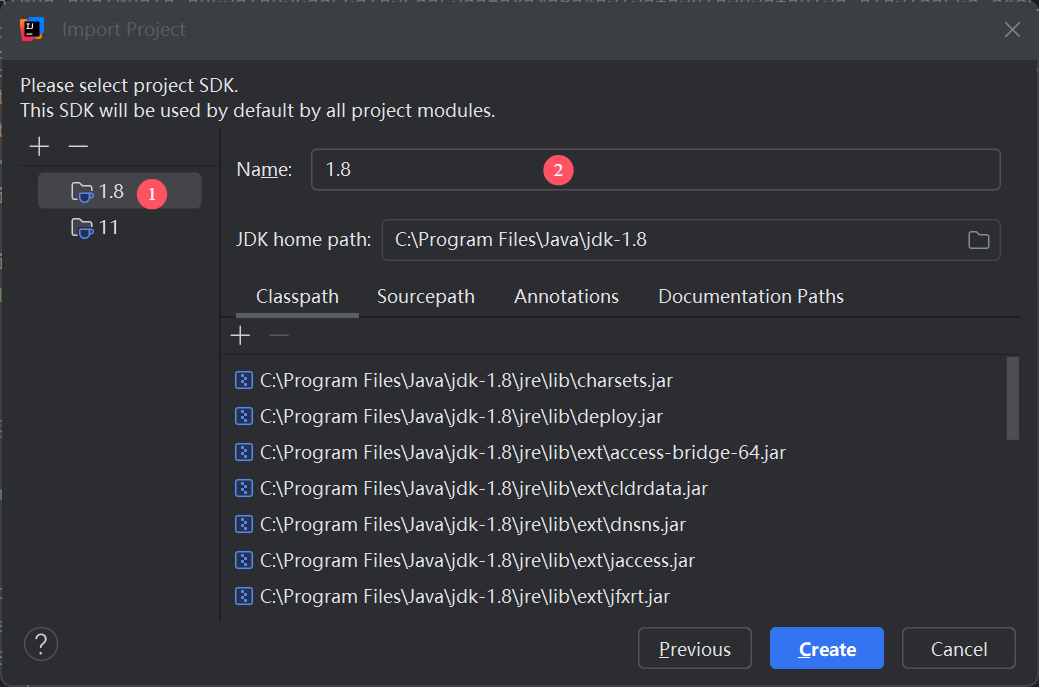Click the browse folder icon for JDK path
The height and width of the screenshot is (687, 1039).
[x=978, y=240]
